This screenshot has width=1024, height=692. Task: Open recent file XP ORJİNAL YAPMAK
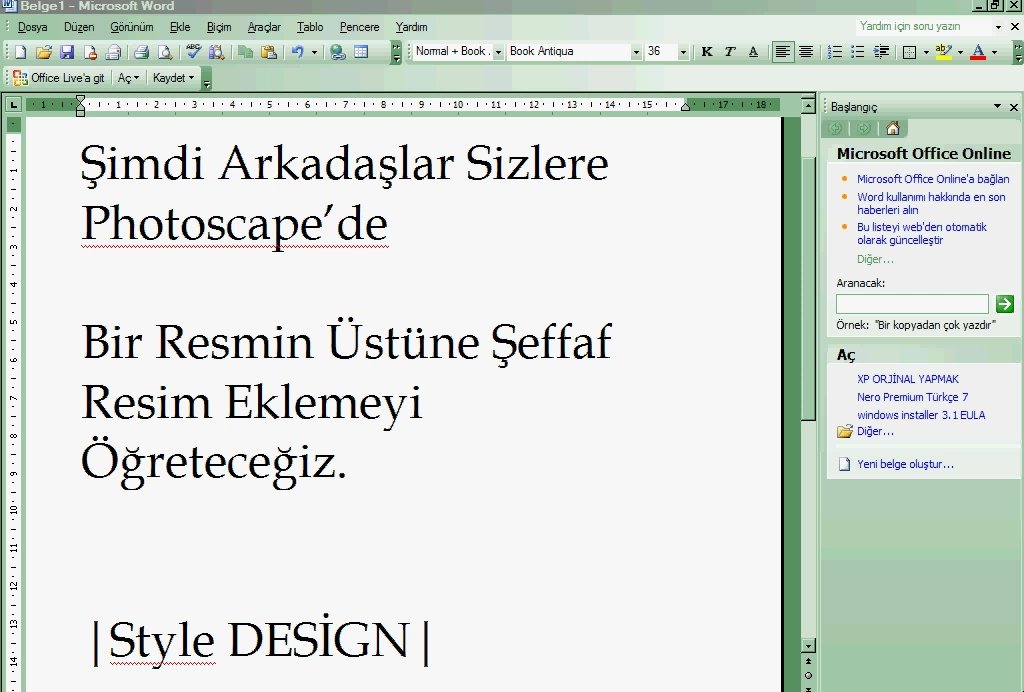pos(908,379)
